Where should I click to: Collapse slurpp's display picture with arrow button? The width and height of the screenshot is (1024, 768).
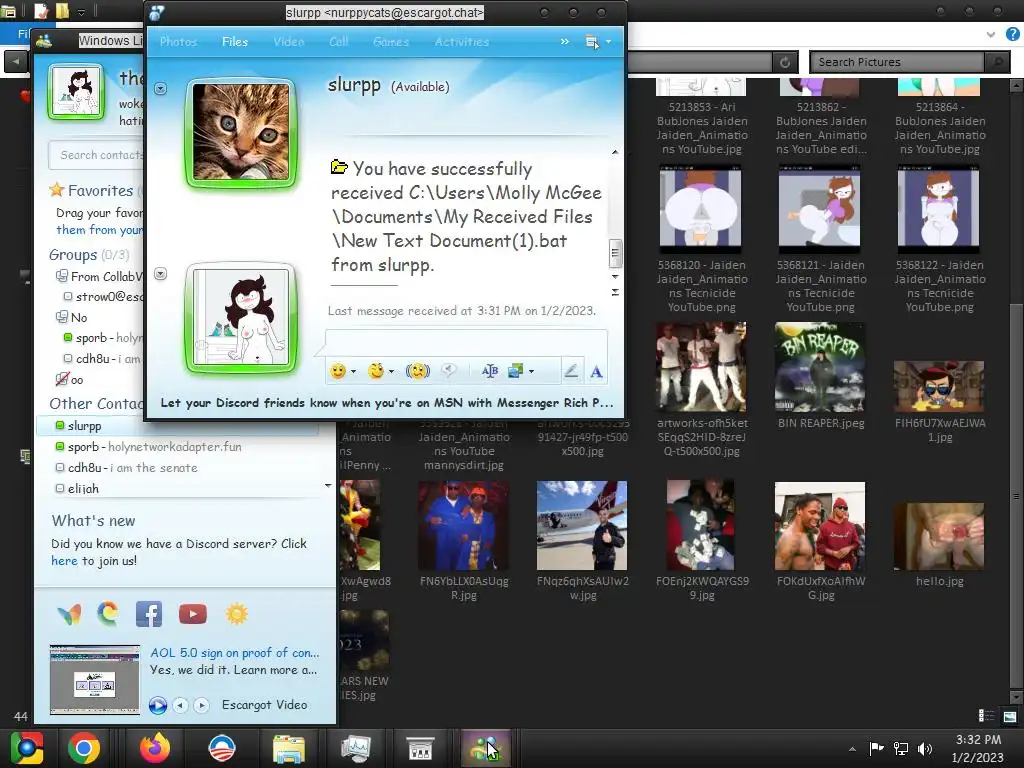pyautogui.click(x=161, y=88)
